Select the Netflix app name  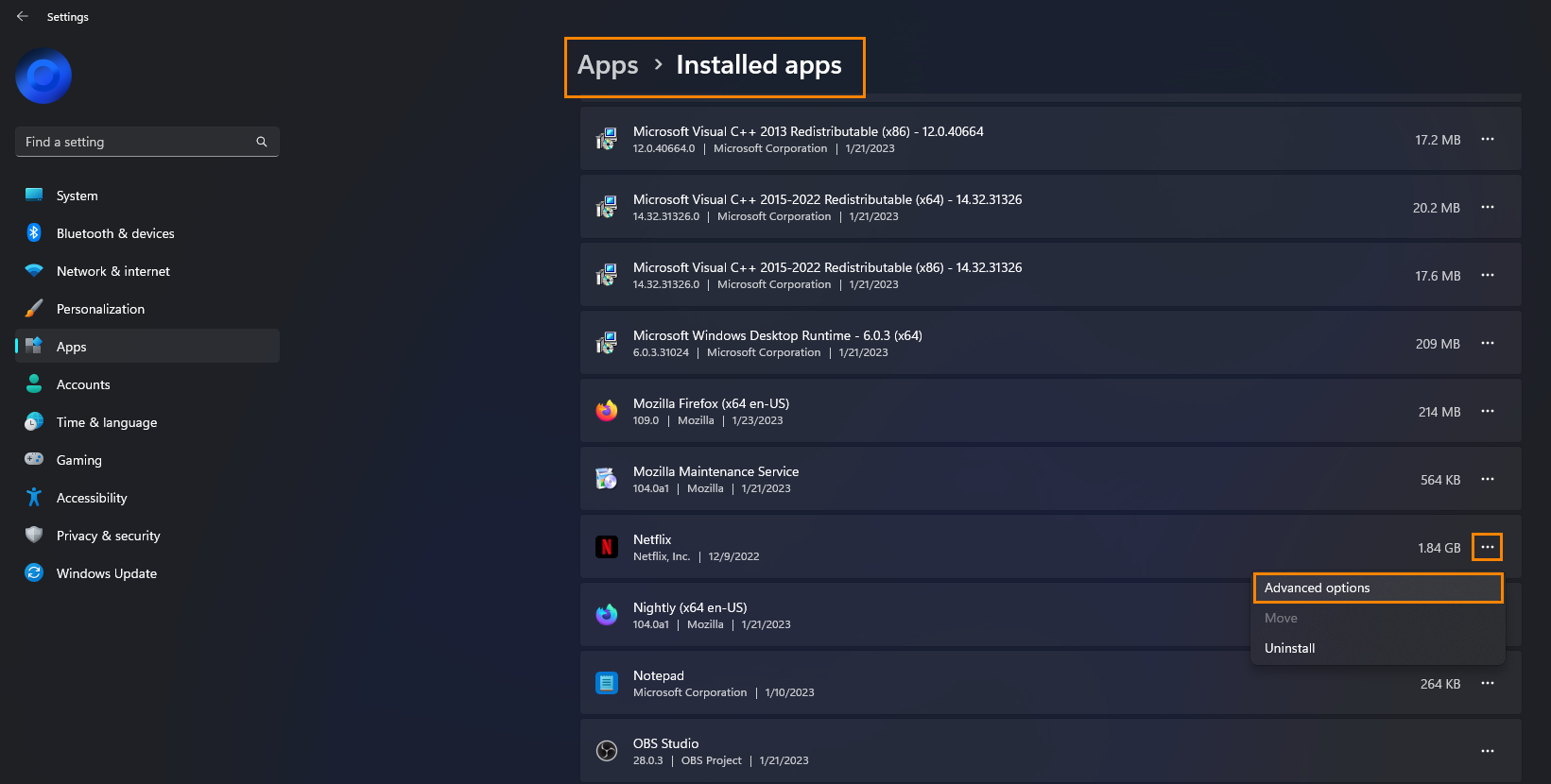pyautogui.click(x=652, y=539)
